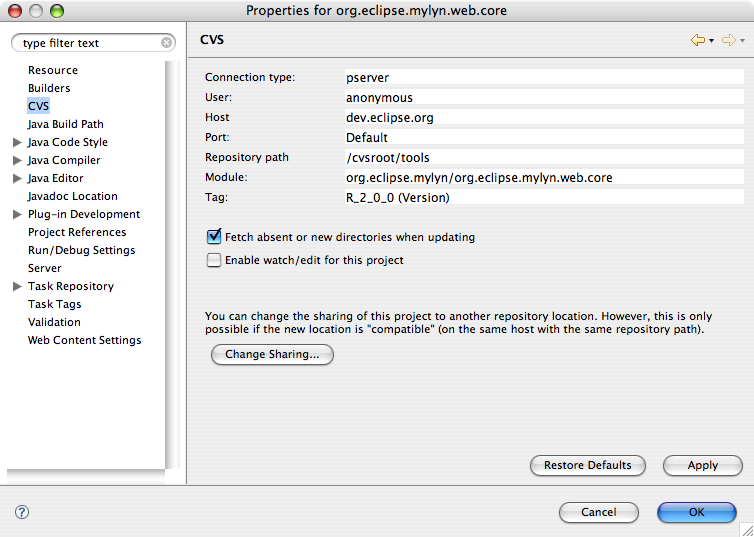The width and height of the screenshot is (754, 537).
Task: Click the Cancel button
Action: click(599, 512)
